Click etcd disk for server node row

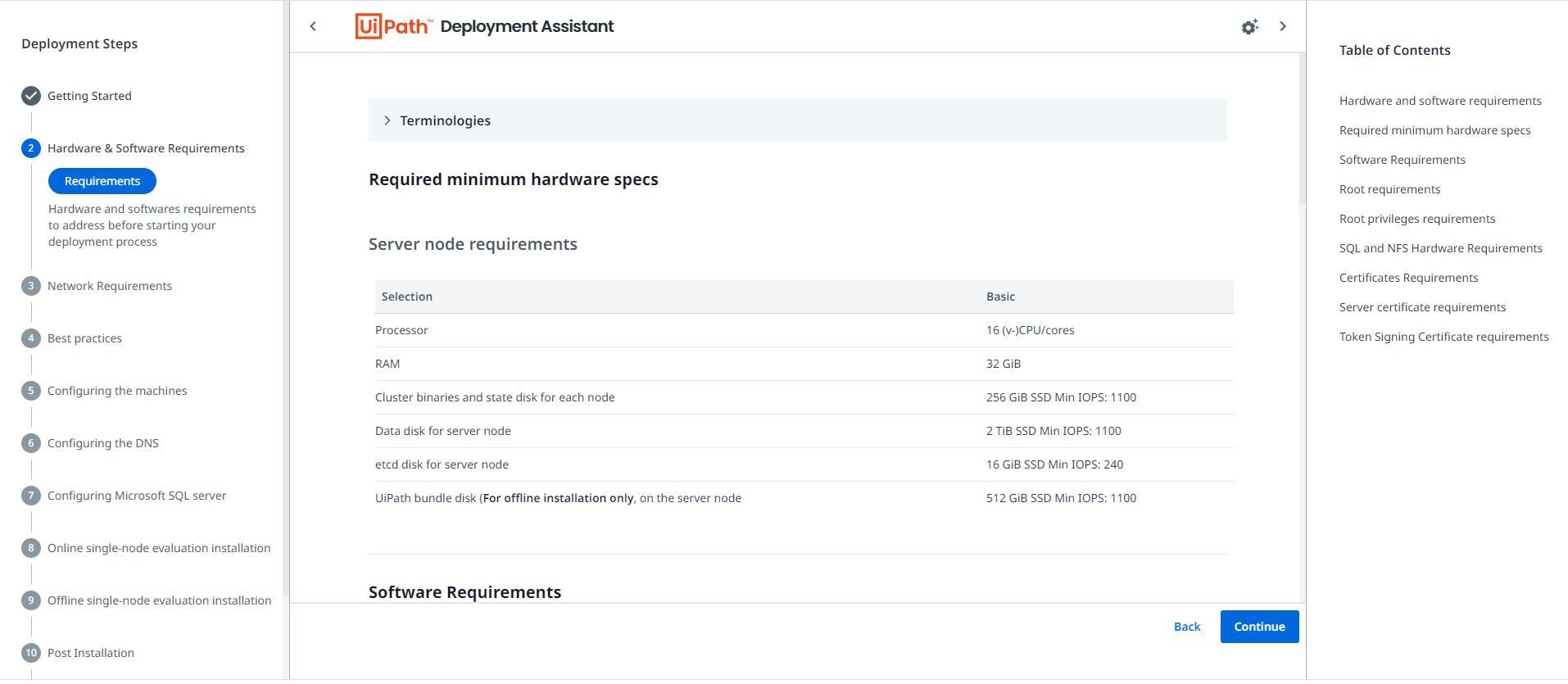[442, 464]
